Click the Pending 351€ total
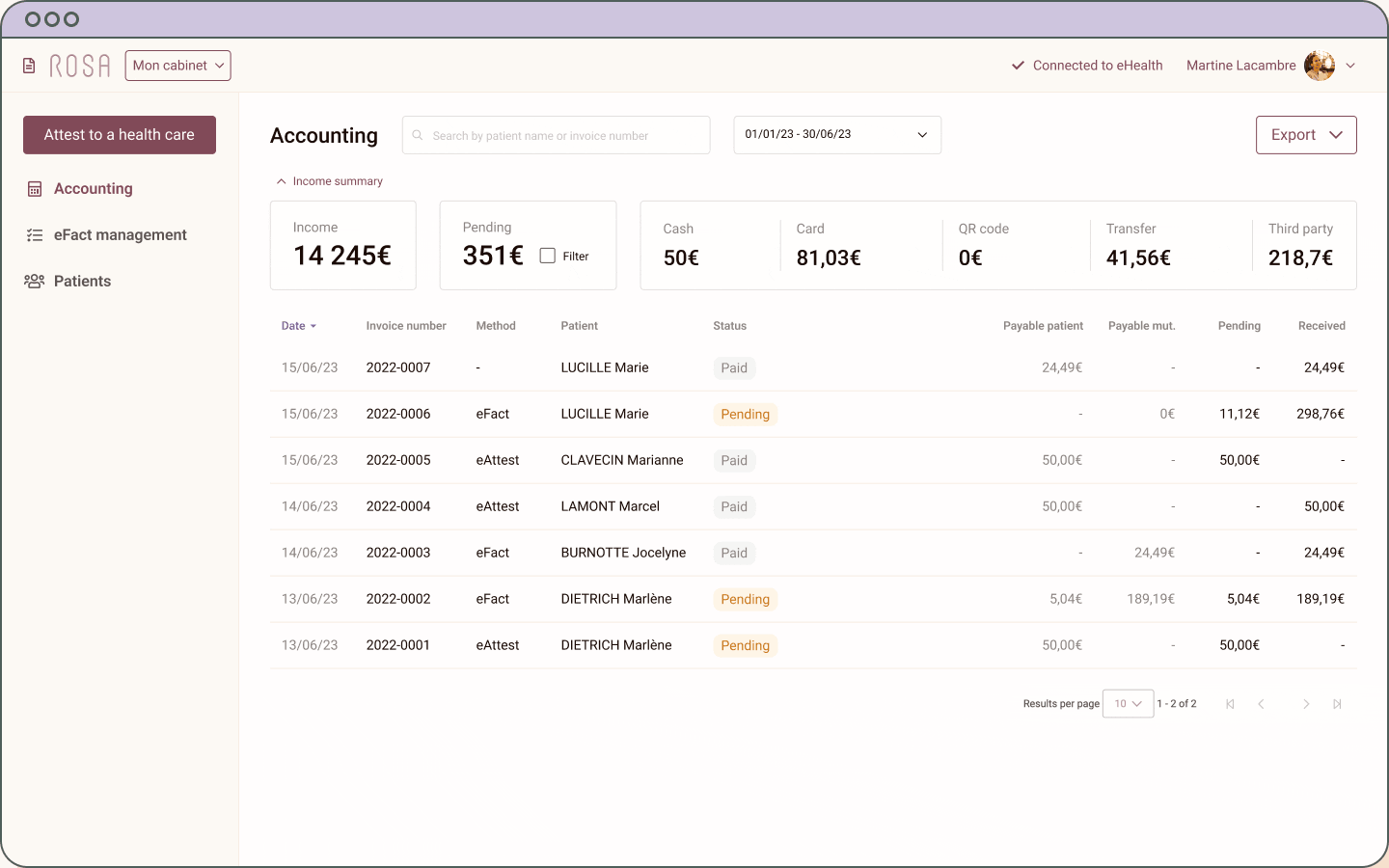Viewport: 1389px width, 868px height. click(x=493, y=256)
